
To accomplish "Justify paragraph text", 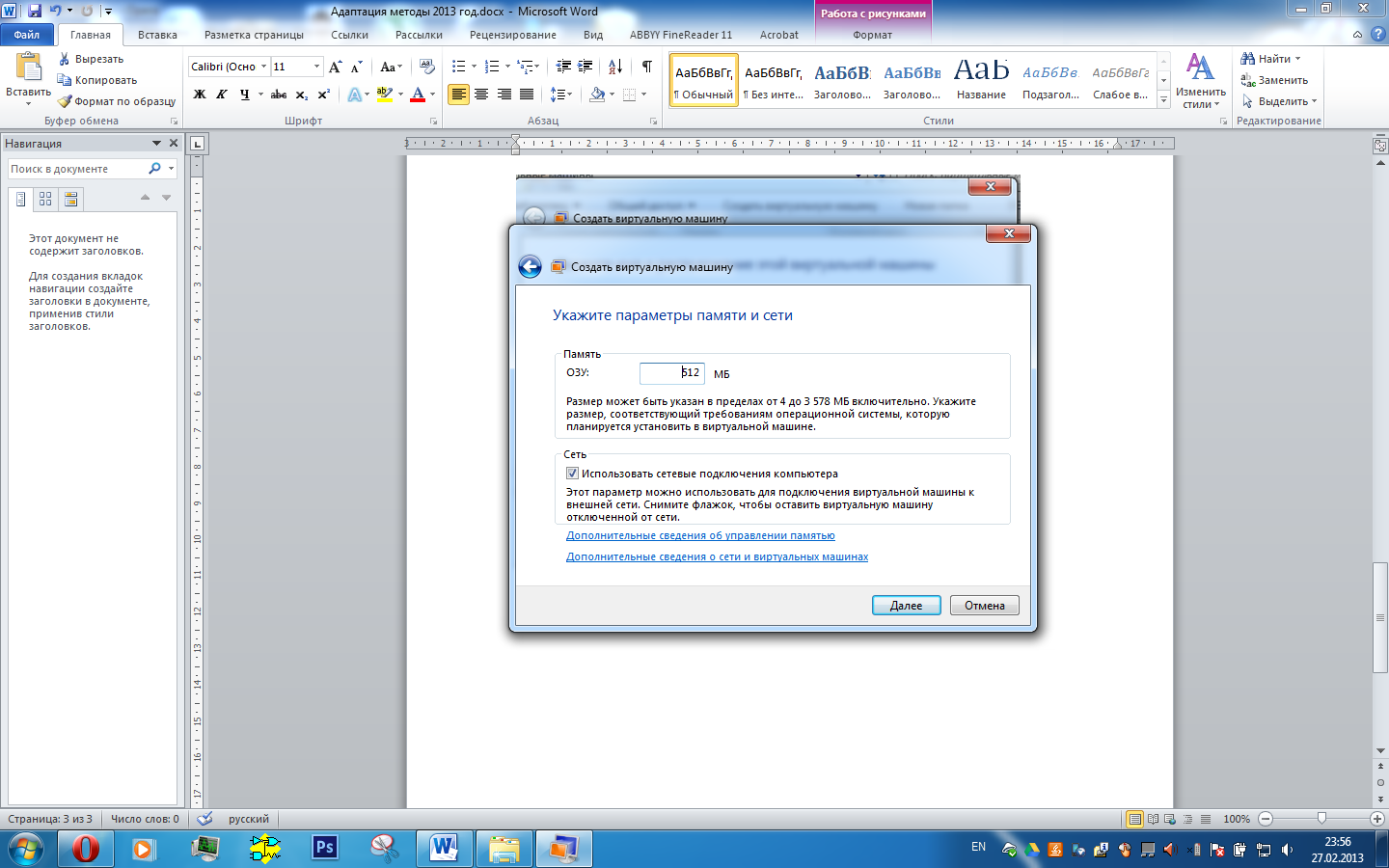I will (527, 95).
